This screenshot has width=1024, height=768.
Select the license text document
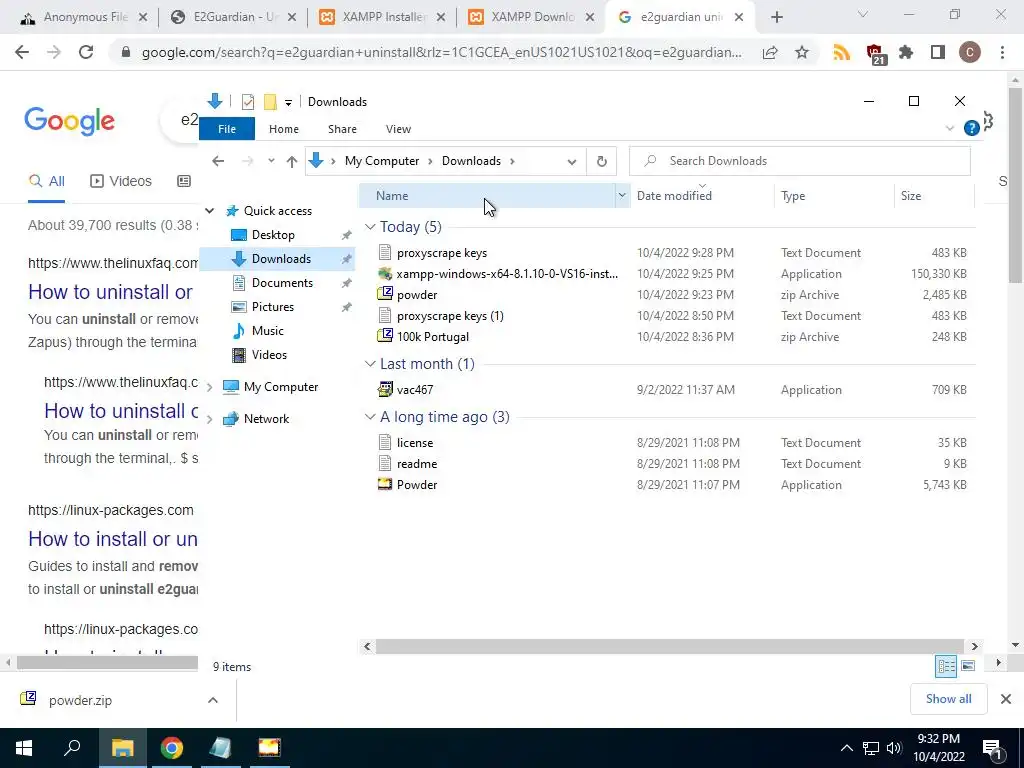(415, 443)
